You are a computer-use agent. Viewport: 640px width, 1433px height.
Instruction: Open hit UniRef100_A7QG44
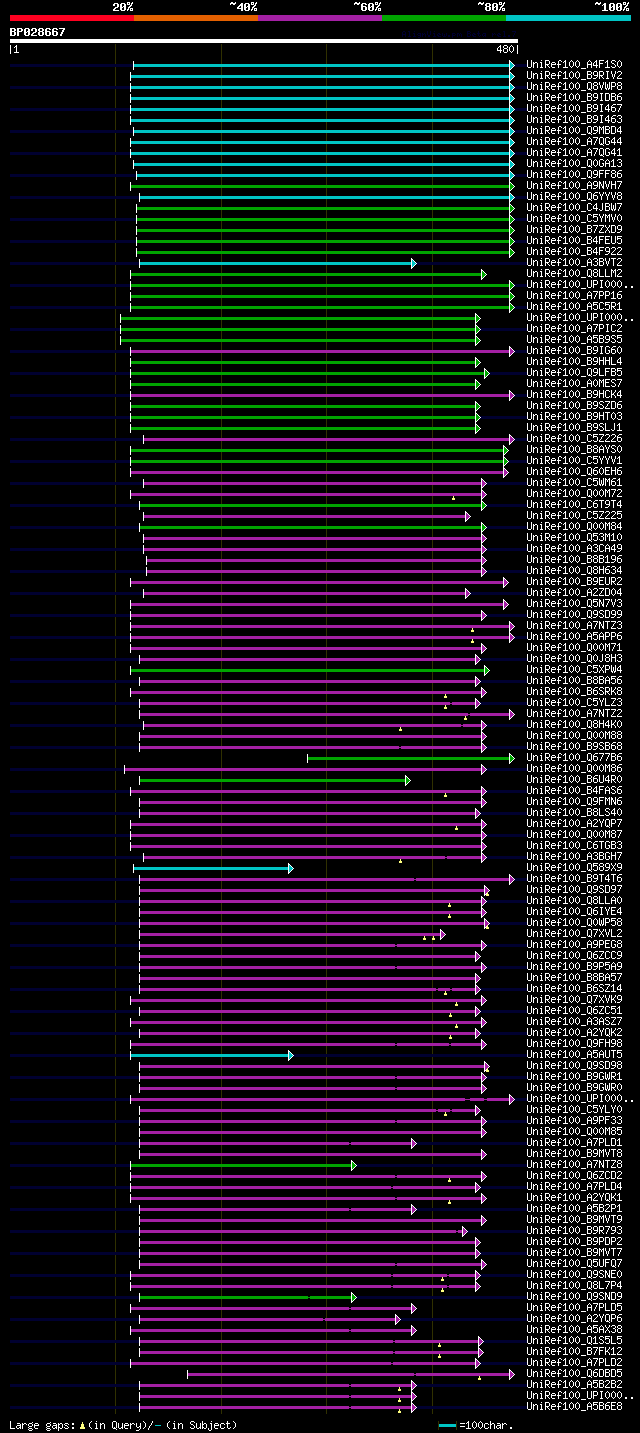[x=574, y=142]
